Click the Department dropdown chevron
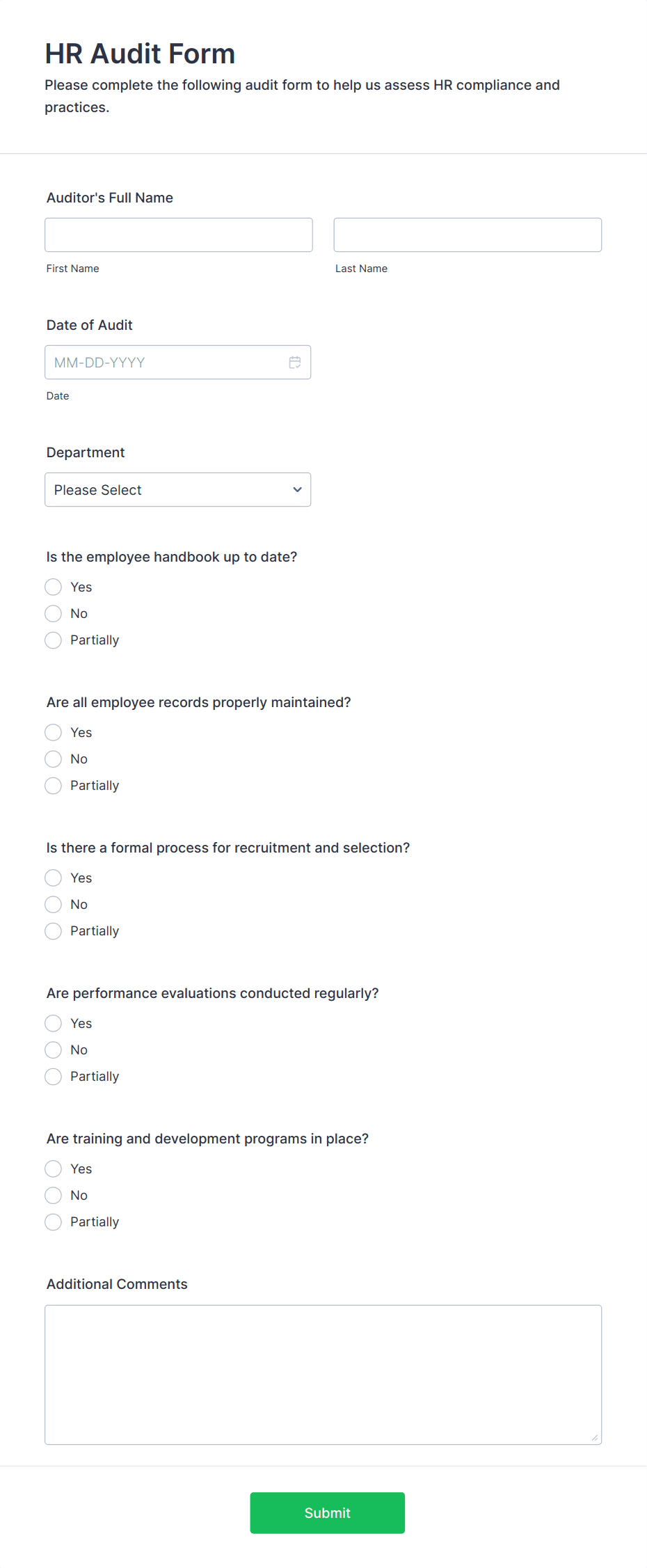This screenshot has height=1568, width=647. [296, 489]
